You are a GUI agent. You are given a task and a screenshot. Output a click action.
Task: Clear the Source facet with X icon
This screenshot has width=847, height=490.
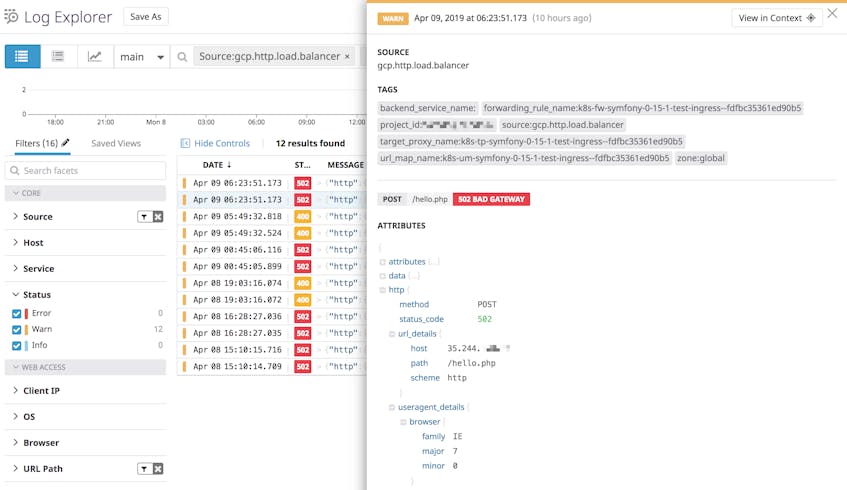[x=158, y=217]
